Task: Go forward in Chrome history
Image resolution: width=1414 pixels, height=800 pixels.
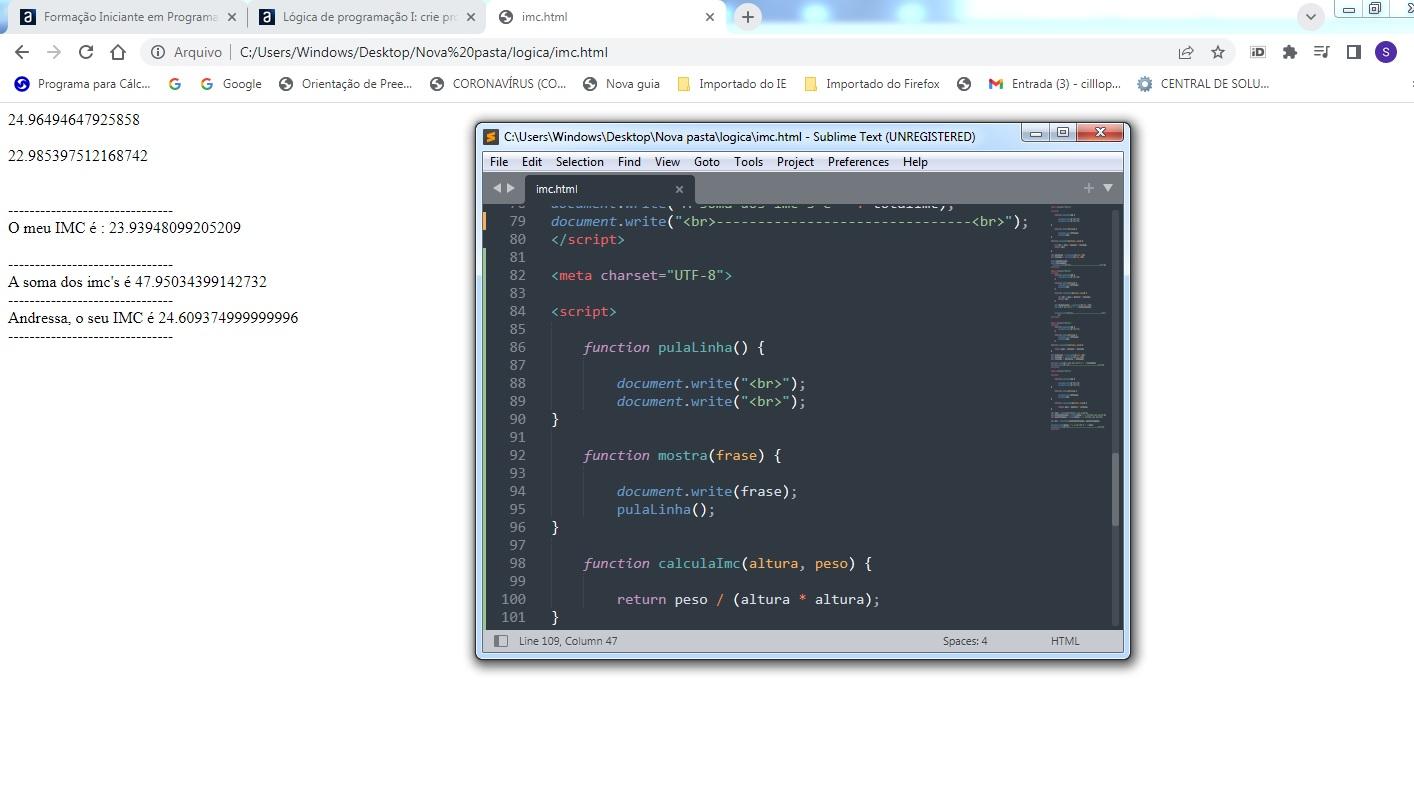Action: click(54, 52)
